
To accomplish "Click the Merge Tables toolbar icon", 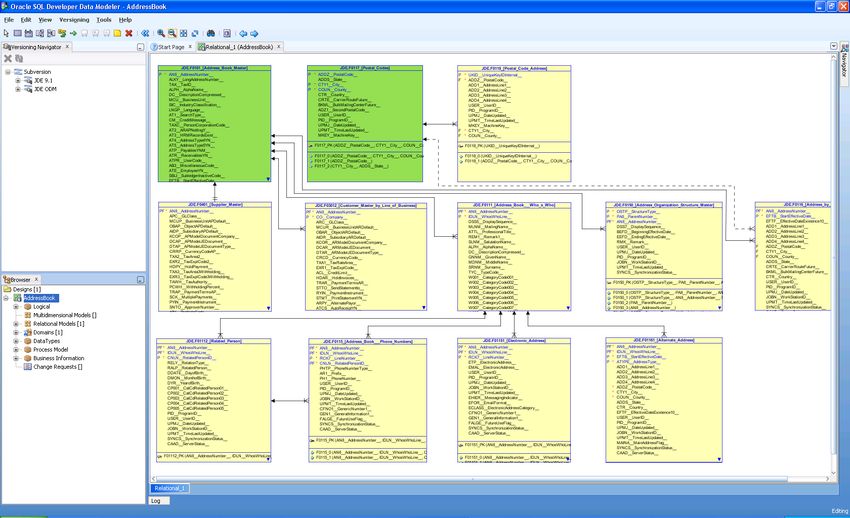I will click(51, 34).
